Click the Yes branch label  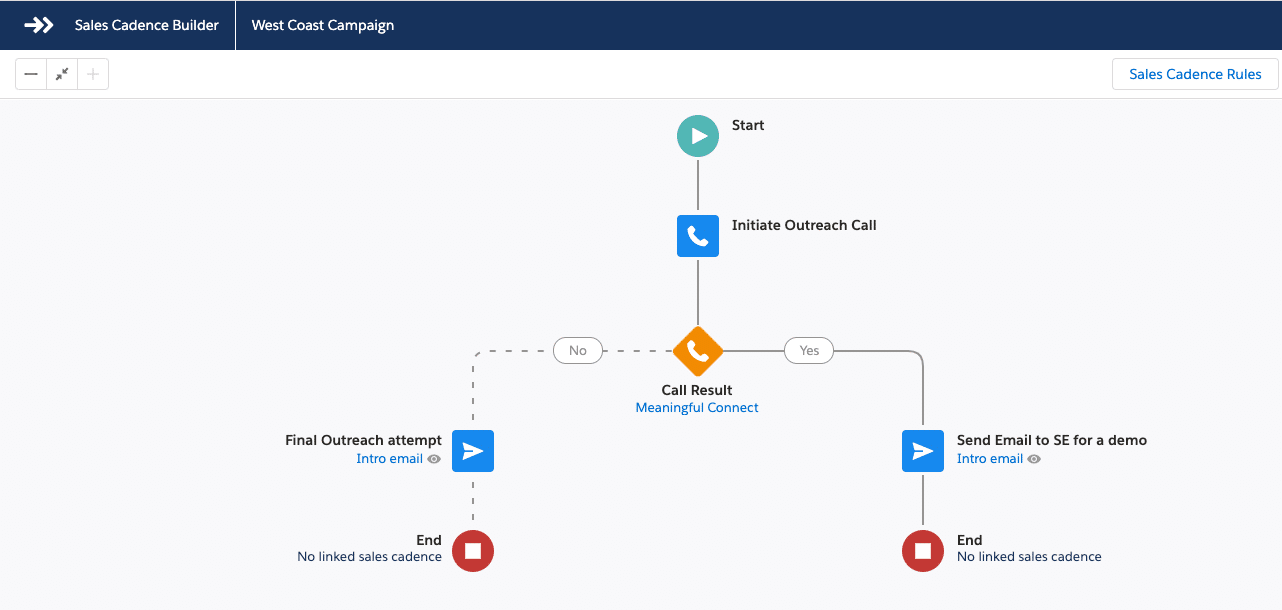tap(809, 351)
